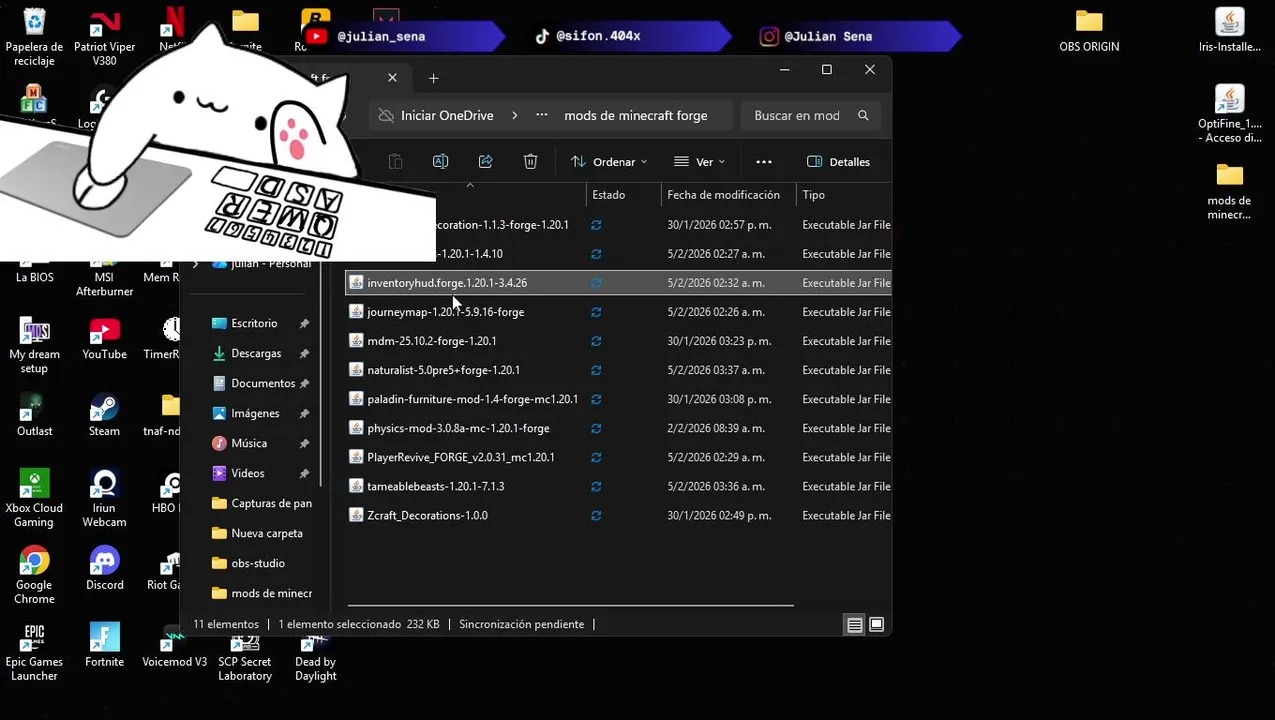Open the Ordenar sort dropdown
The image size is (1275, 720).
609,161
